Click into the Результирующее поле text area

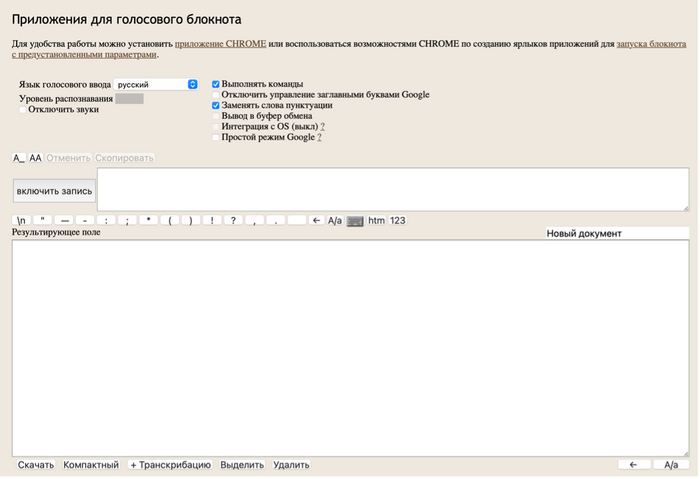350,348
